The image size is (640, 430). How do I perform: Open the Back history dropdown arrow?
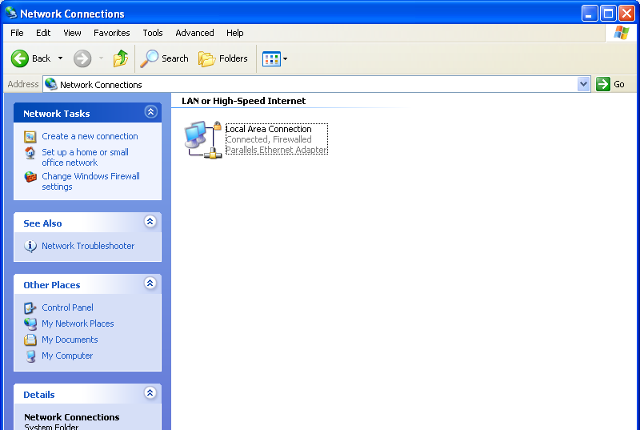tap(60, 58)
